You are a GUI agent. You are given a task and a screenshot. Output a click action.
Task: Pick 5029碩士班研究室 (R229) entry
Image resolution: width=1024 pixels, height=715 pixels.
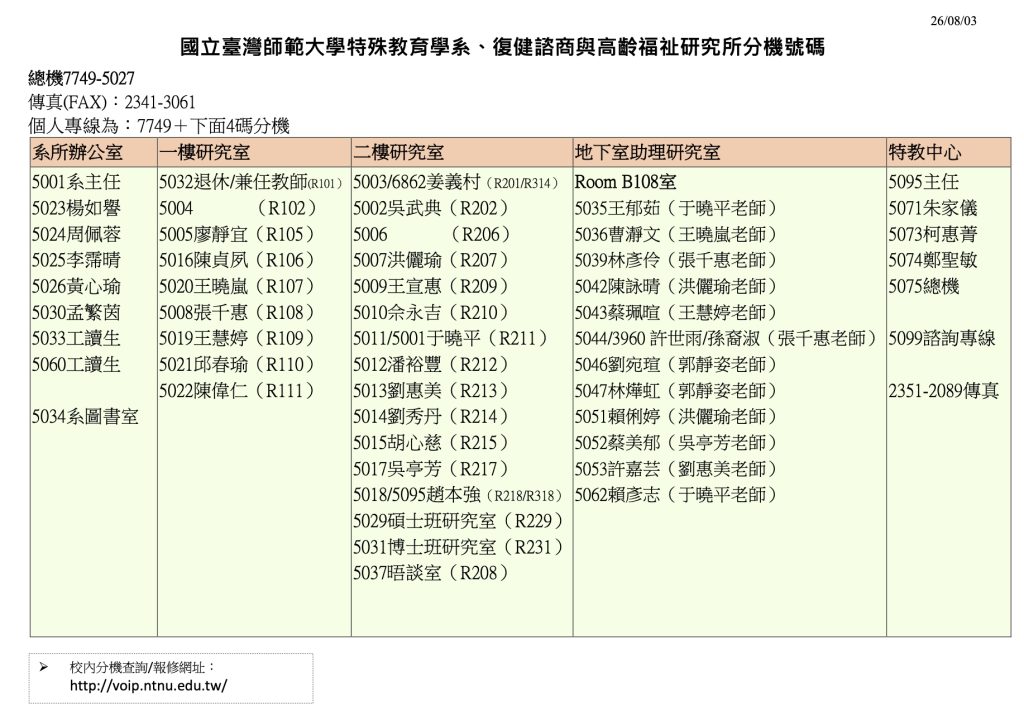tap(459, 521)
